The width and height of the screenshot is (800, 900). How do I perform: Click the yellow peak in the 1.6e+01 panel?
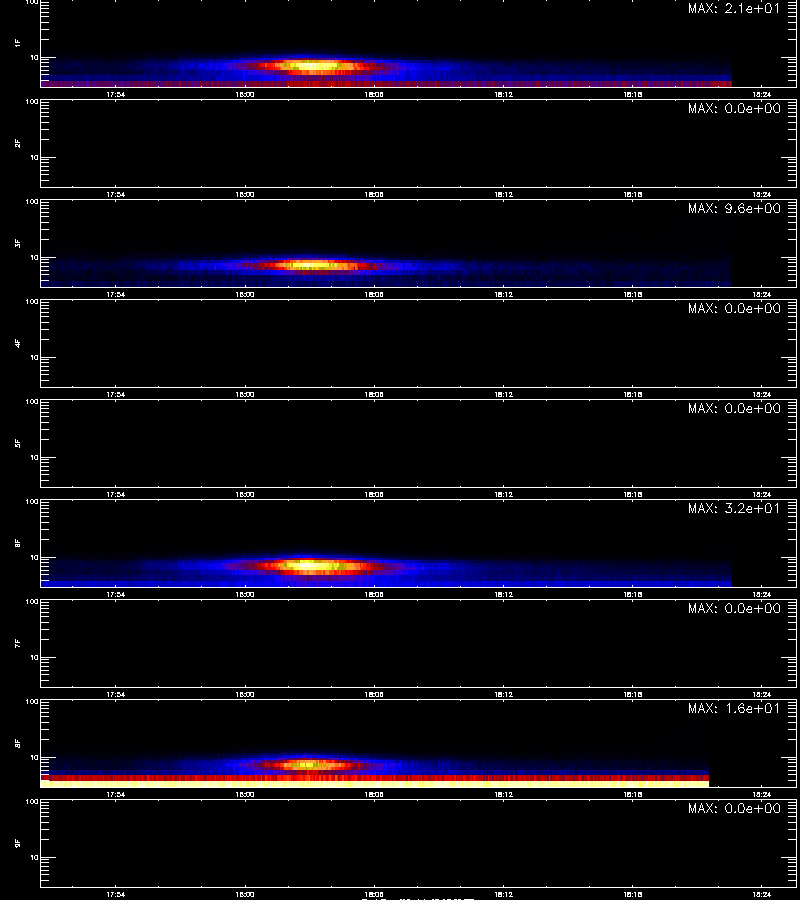point(308,765)
